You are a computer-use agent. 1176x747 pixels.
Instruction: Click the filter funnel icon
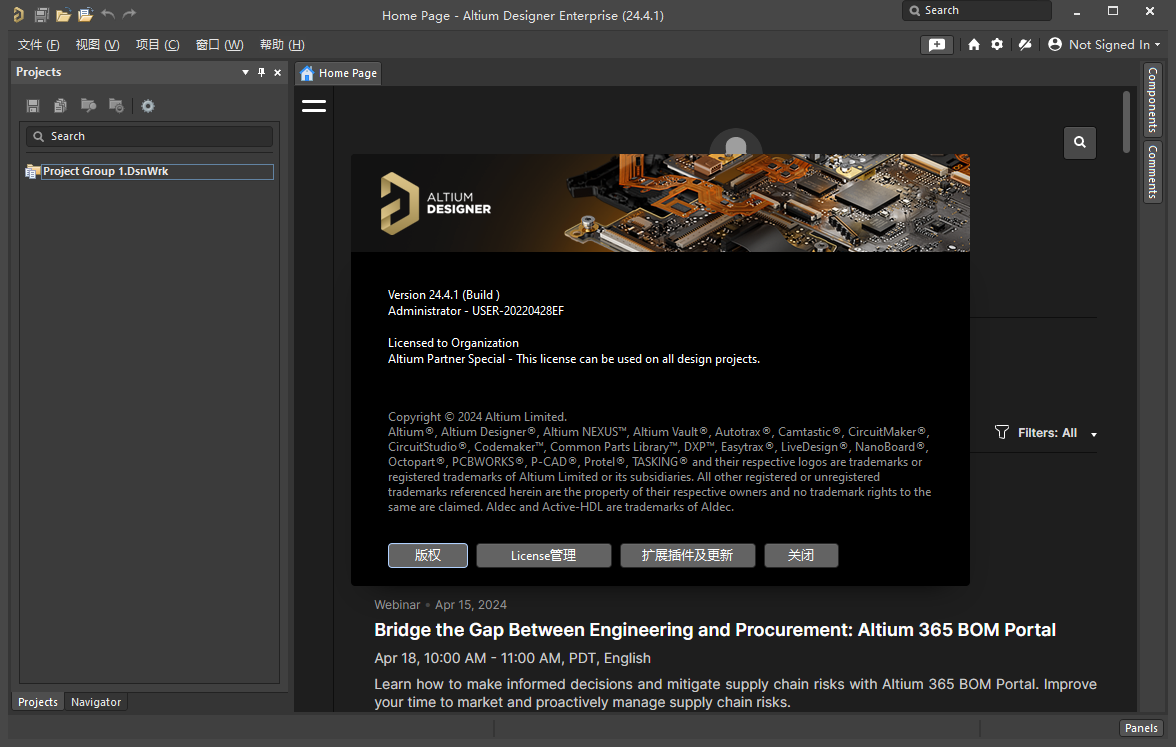coord(1001,432)
